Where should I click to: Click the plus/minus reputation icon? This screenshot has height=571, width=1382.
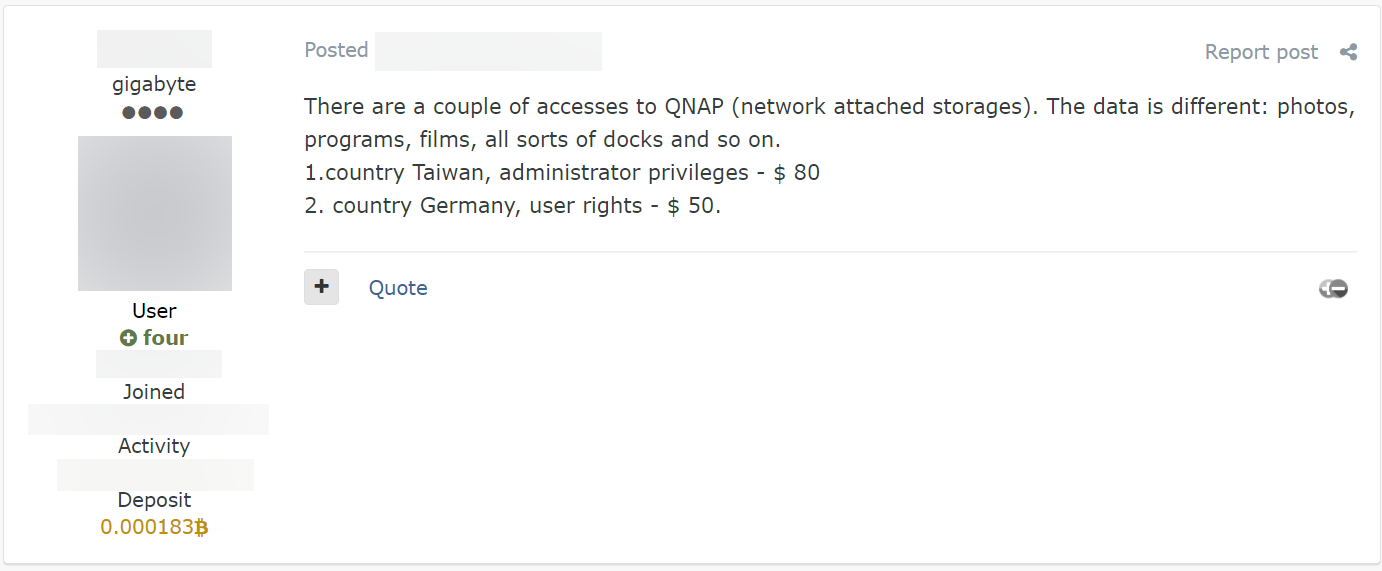pos(1333,289)
